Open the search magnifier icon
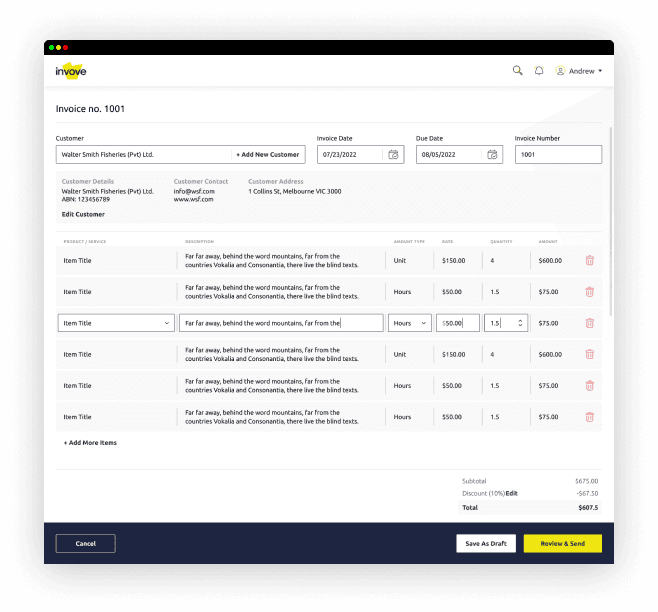The image size is (658, 612). click(x=517, y=71)
